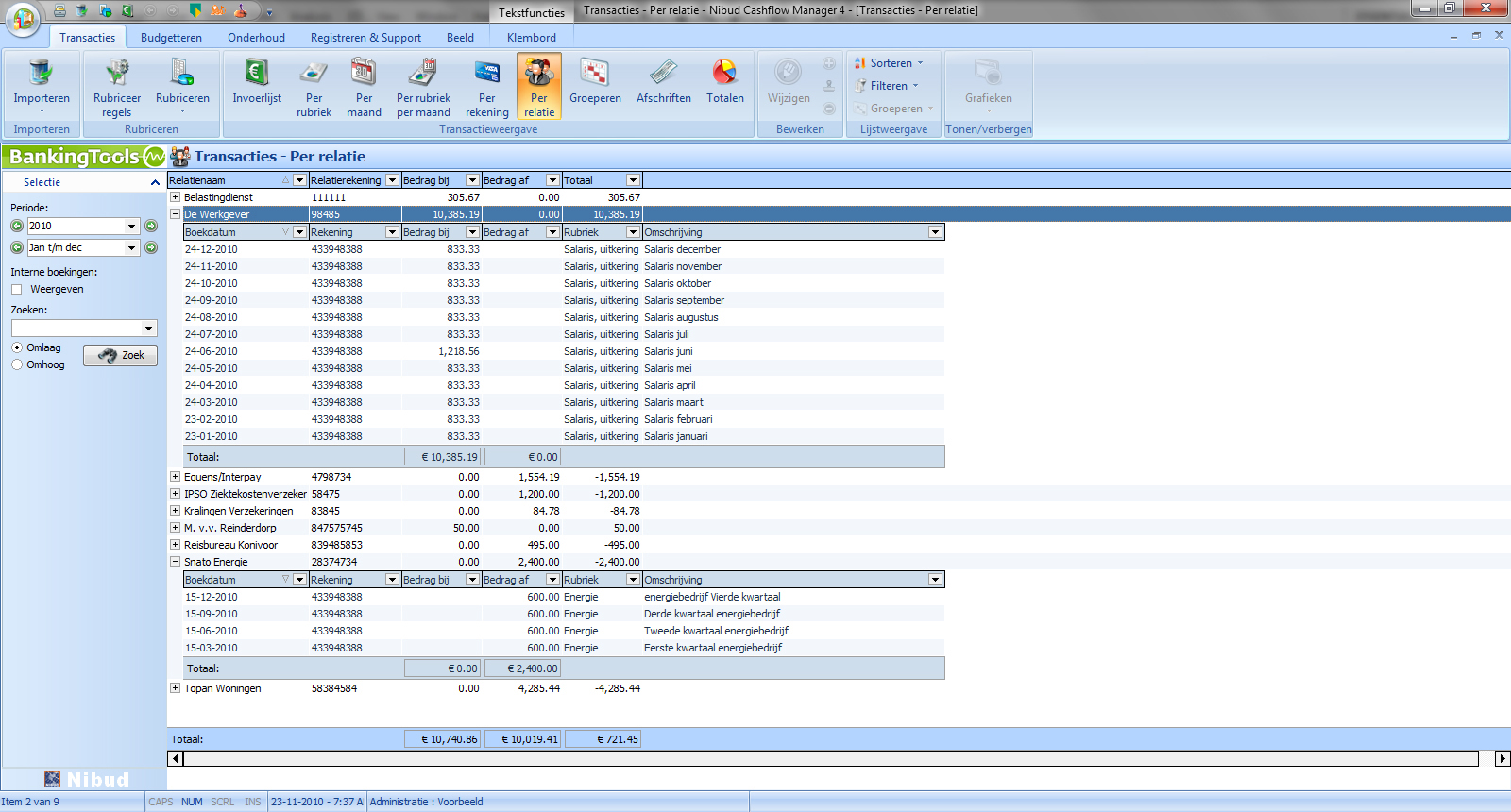Expand the Equens/Interpay row
Image resolution: width=1511 pixels, height=812 pixels.
[175, 477]
